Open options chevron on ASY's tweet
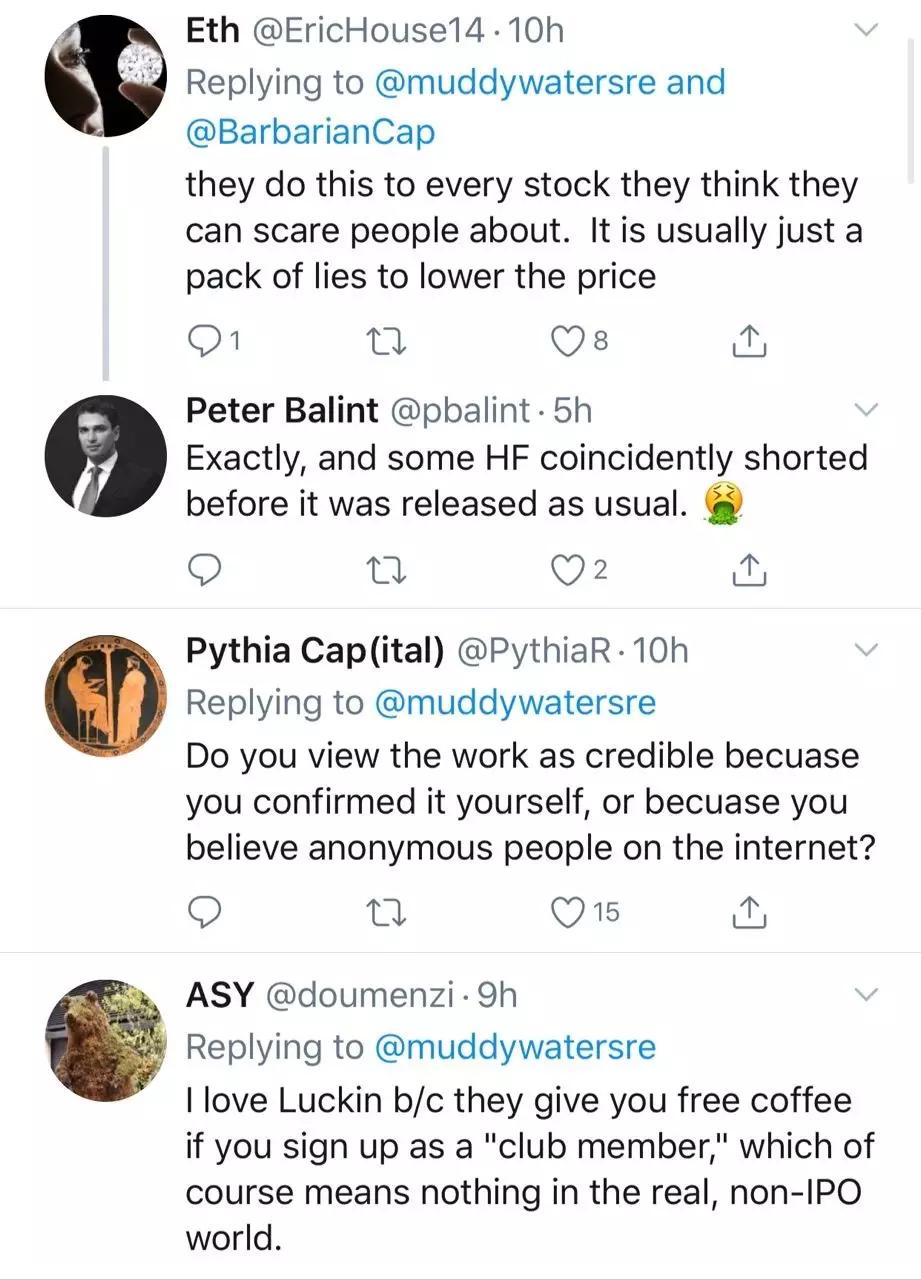 [866, 995]
